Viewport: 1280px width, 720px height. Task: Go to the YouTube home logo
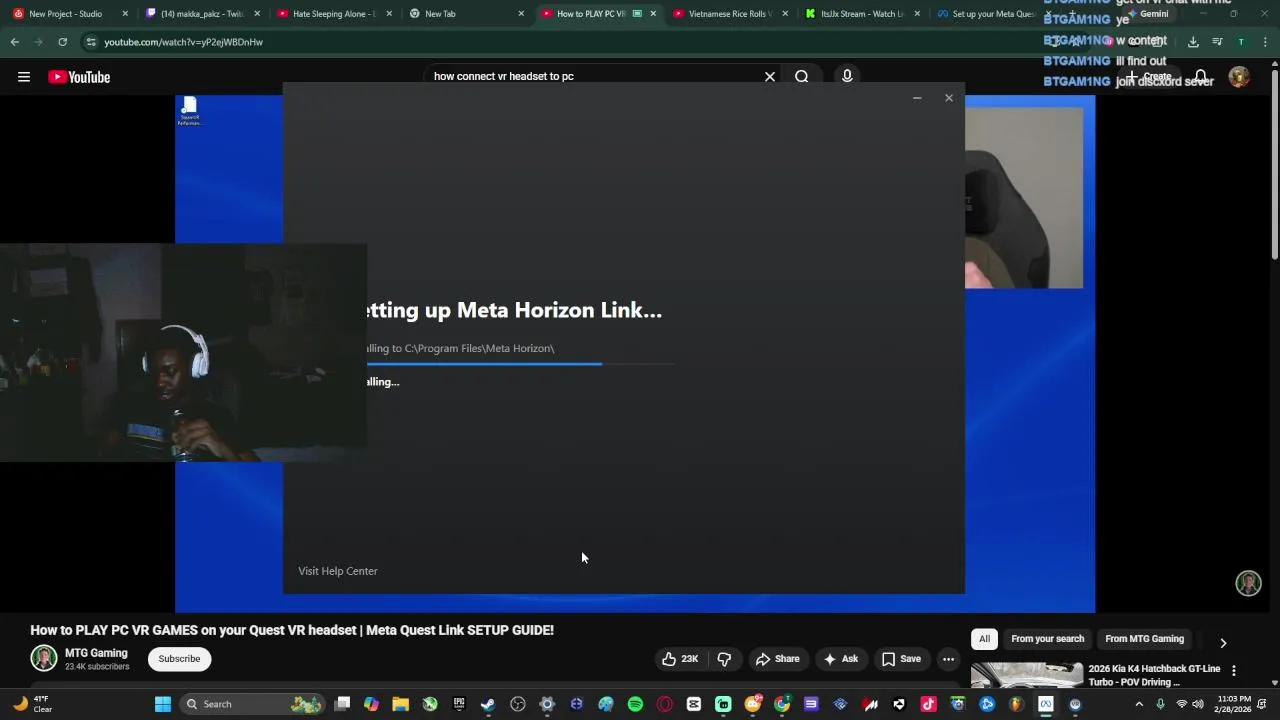point(79,77)
